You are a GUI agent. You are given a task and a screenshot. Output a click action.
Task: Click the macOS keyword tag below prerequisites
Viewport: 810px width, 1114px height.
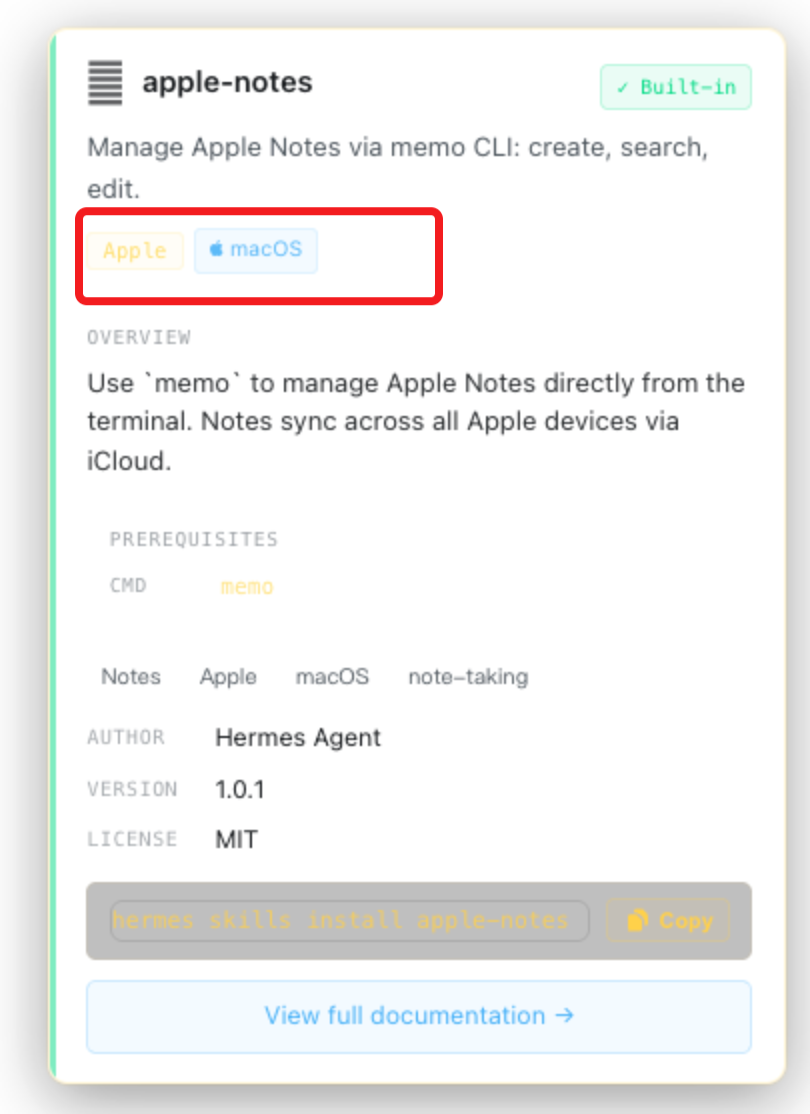(x=333, y=676)
